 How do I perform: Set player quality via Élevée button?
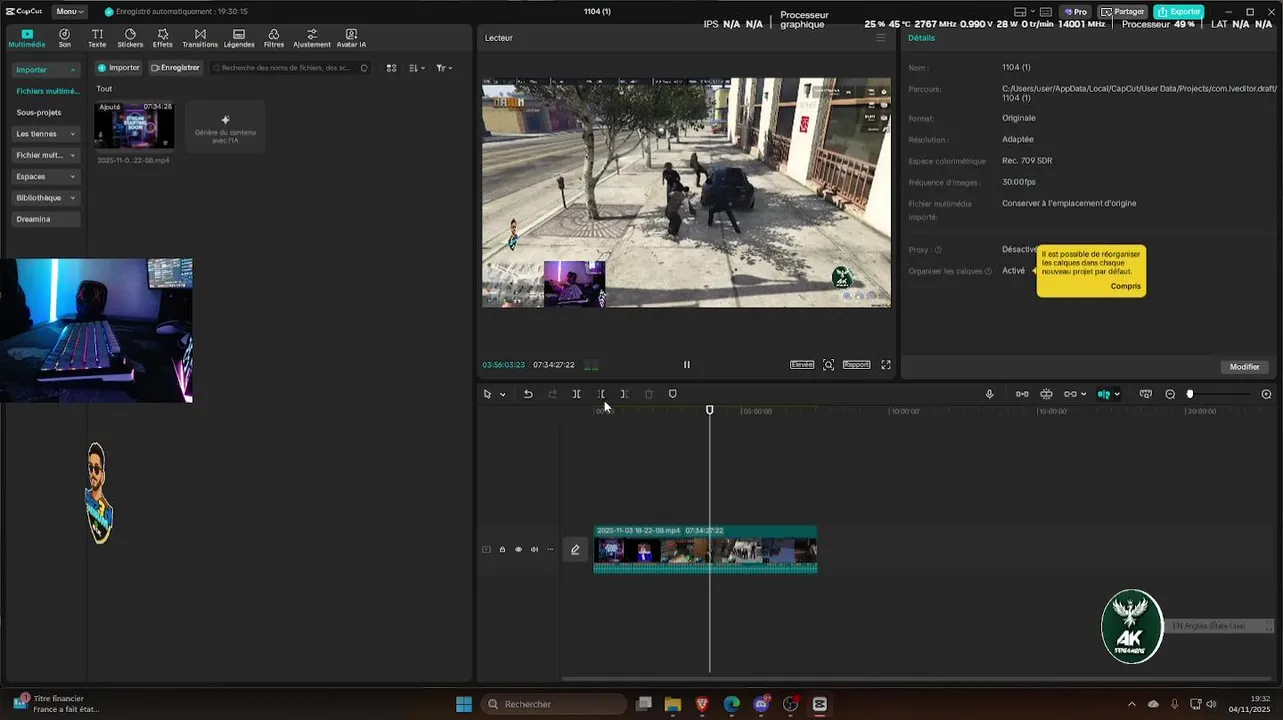802,365
